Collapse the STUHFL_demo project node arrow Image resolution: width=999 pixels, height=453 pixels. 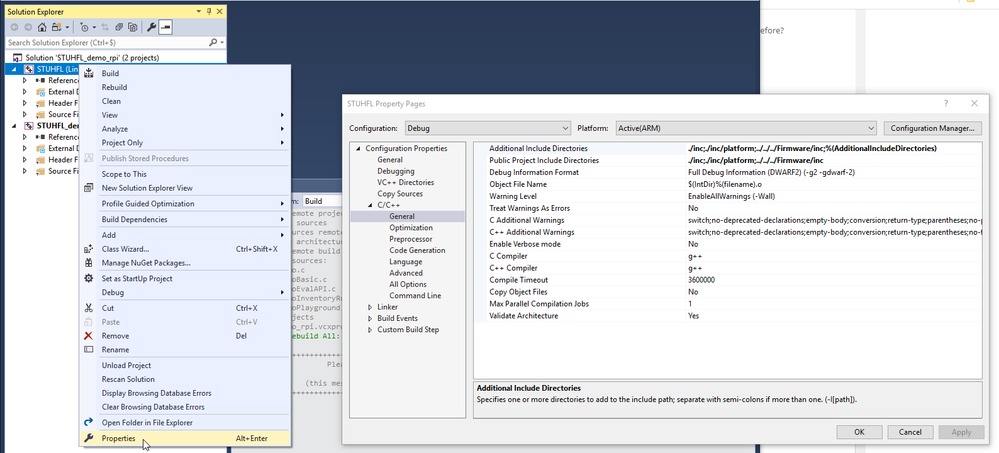click(x=15, y=126)
